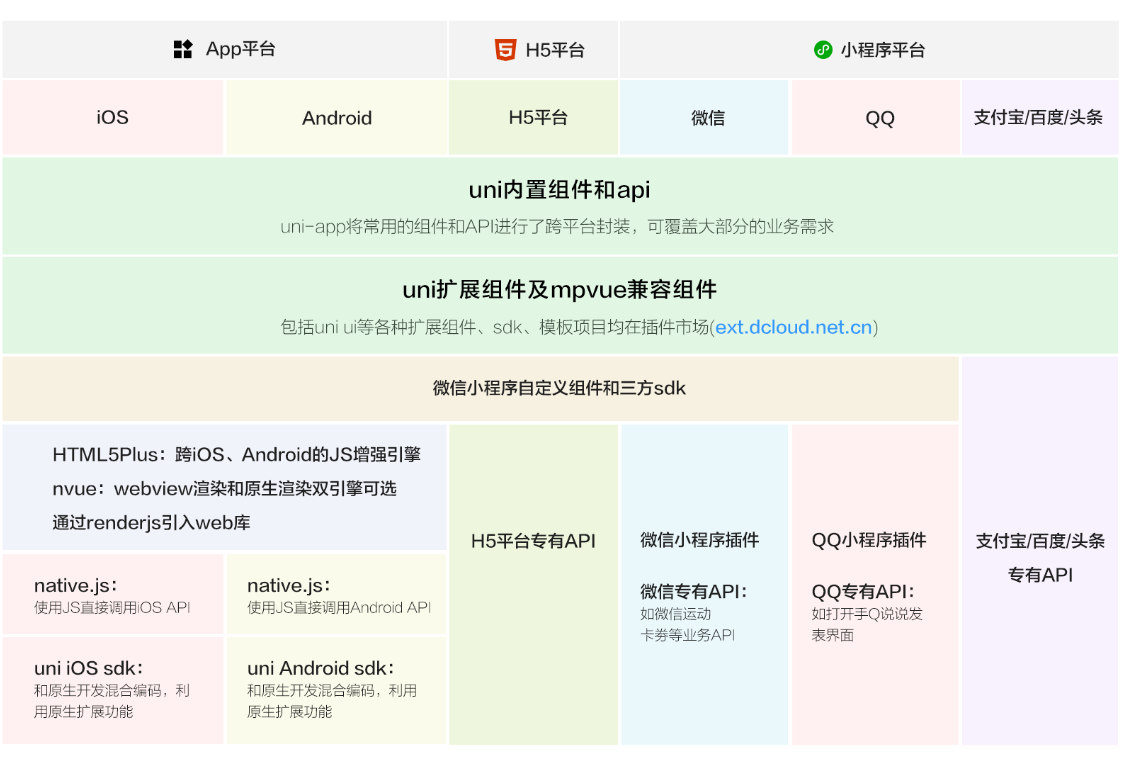This screenshot has width=1131, height=769.
Task: Click the 如打开手Q说说发表界面 description
Action: click(x=867, y=625)
